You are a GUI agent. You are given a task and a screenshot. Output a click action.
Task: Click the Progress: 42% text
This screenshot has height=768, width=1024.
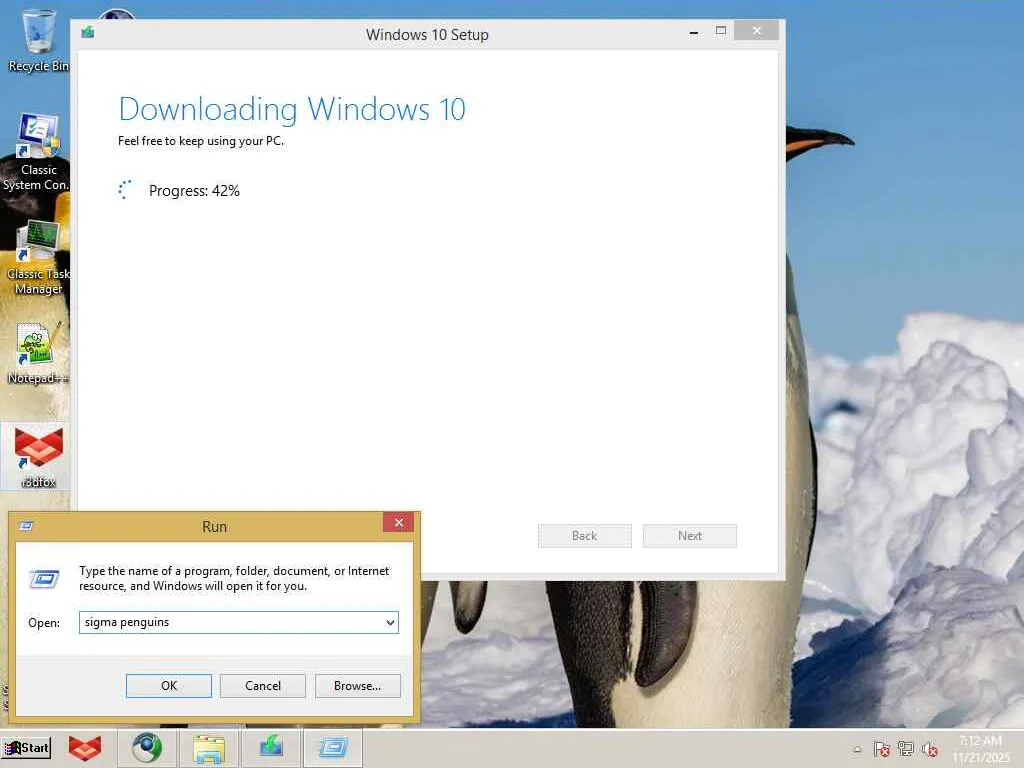(194, 191)
